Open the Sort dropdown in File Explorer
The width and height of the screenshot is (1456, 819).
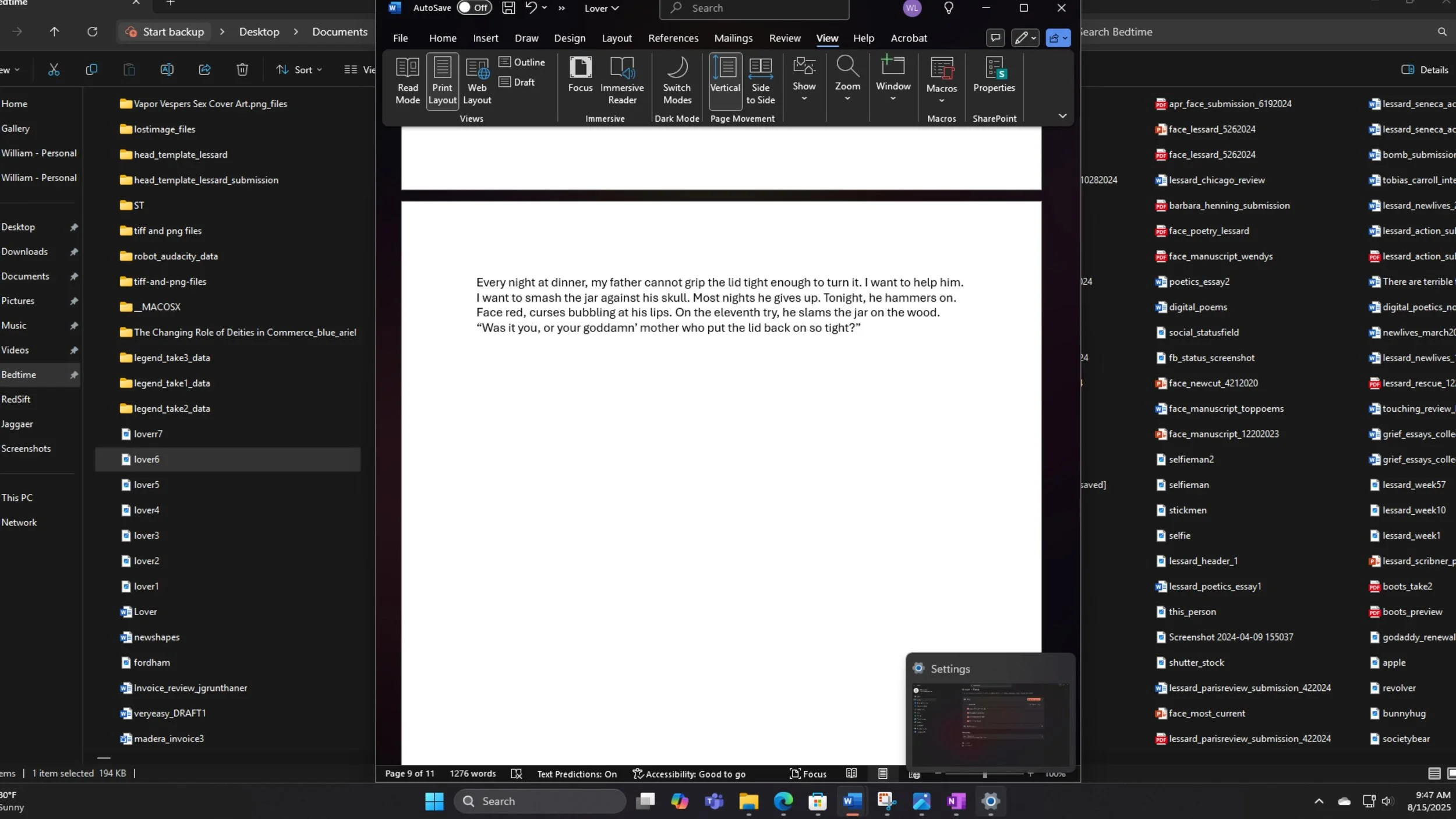(299, 69)
